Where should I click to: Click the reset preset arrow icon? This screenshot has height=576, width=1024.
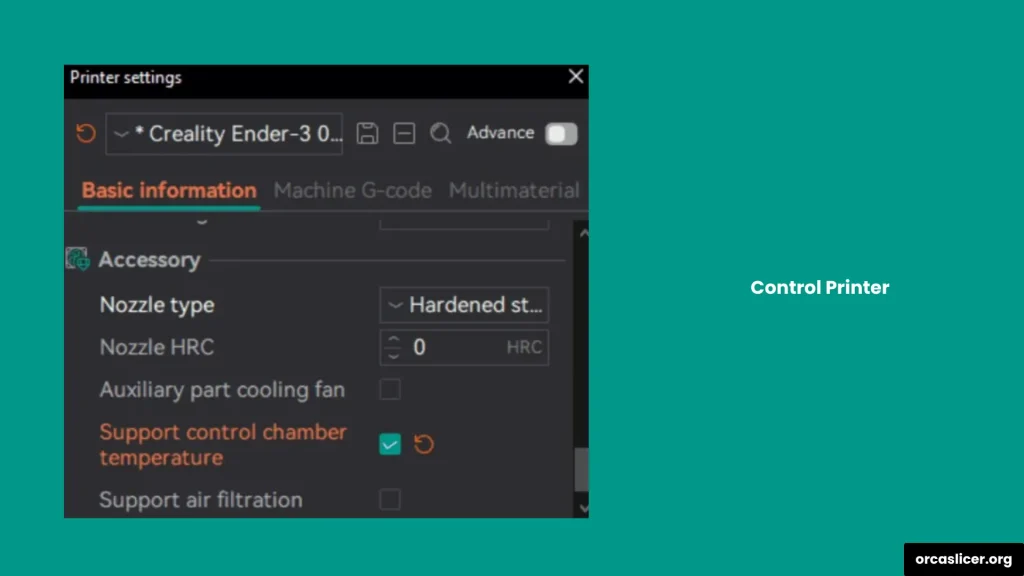[x=86, y=134]
